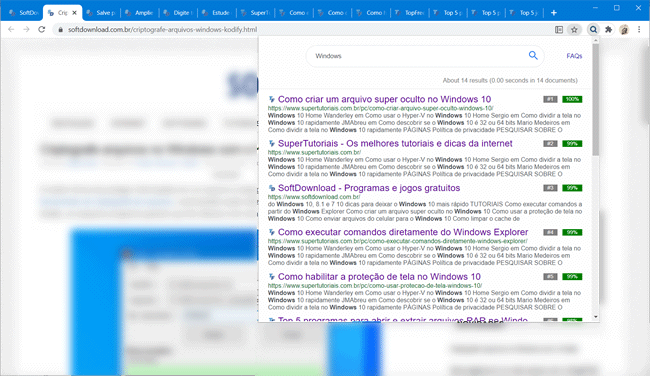Switch to the TopFreeware tab
650x376 pixels.
coord(410,13)
